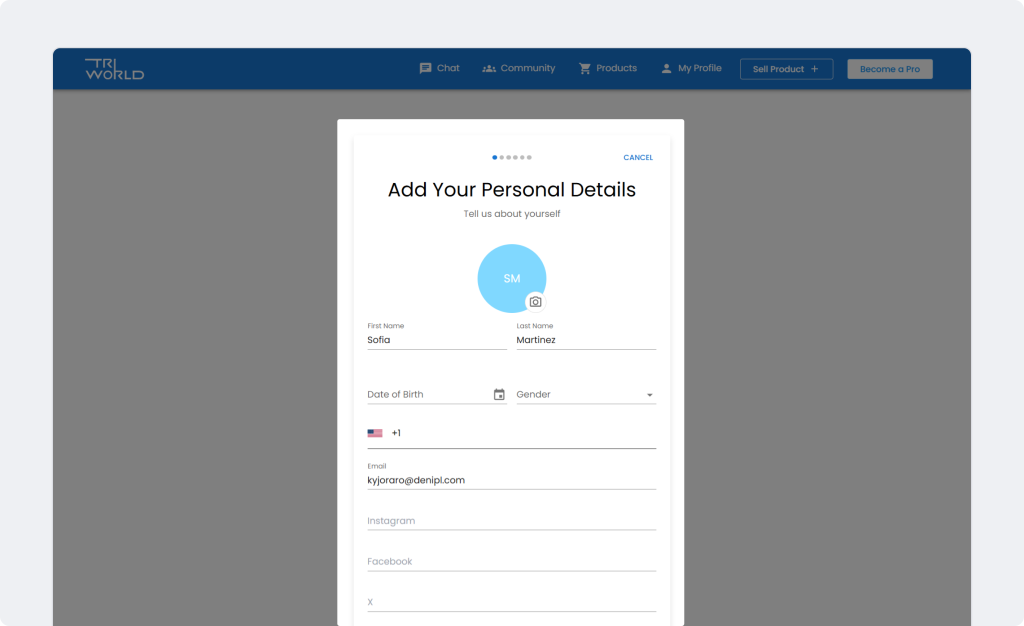Viewport: 1024px width, 626px height.
Task: Click the first step progress dot
Action: (494, 158)
